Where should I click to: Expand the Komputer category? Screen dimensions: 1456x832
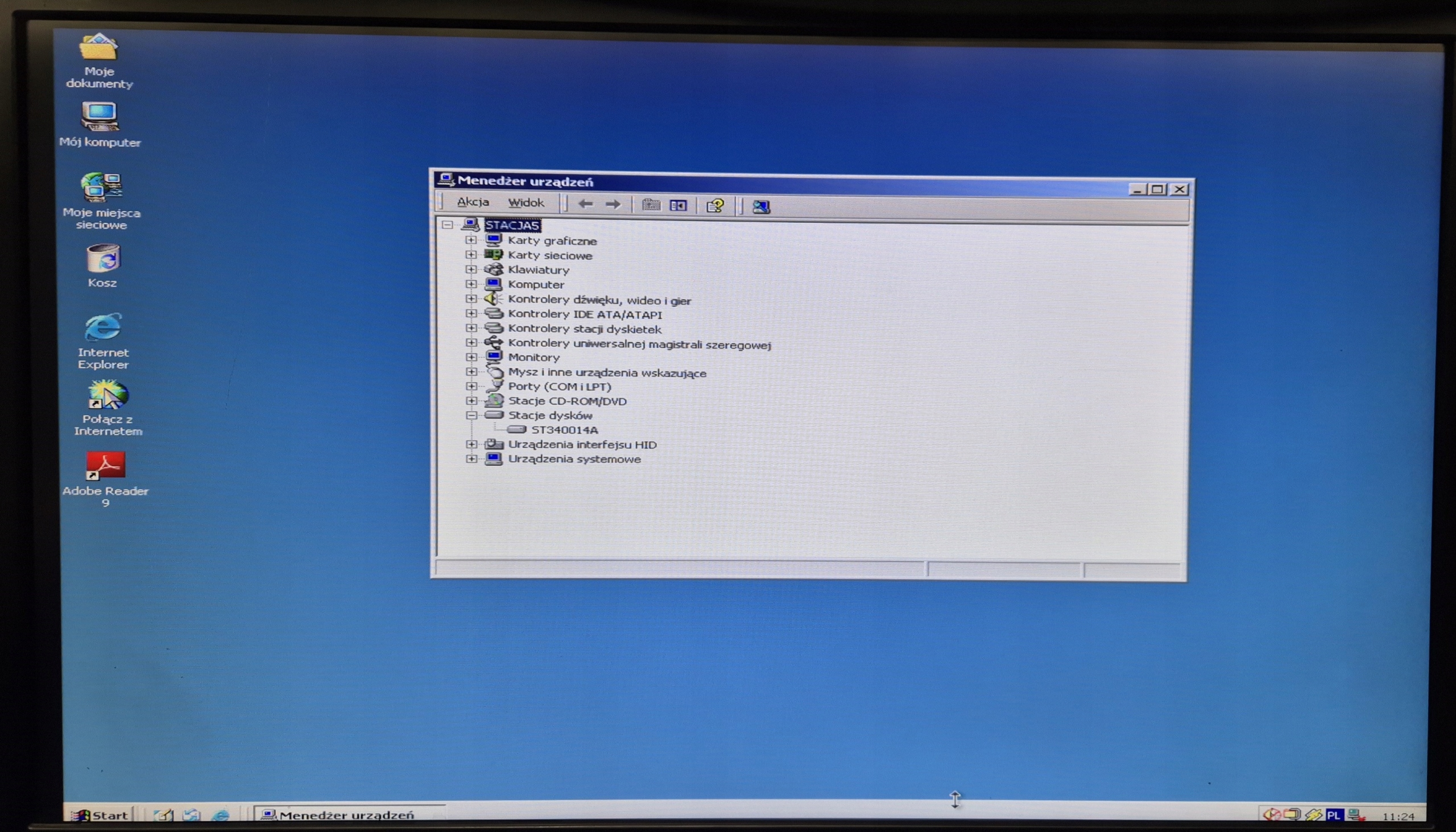point(471,283)
